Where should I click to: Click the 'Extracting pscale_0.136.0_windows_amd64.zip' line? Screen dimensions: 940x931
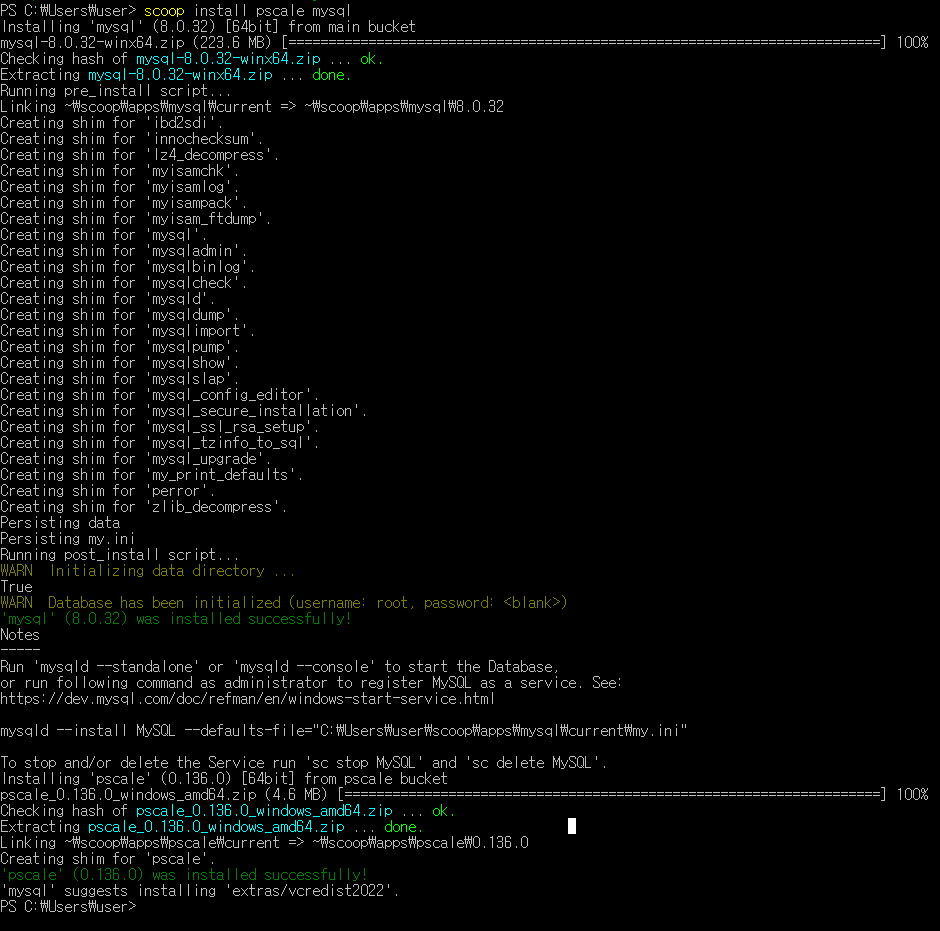(x=212, y=827)
